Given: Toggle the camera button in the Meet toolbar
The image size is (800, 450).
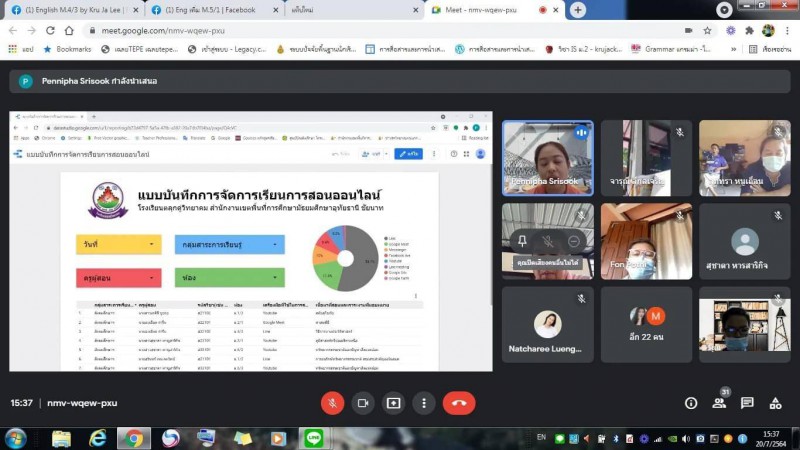Looking at the screenshot, I should point(363,402).
